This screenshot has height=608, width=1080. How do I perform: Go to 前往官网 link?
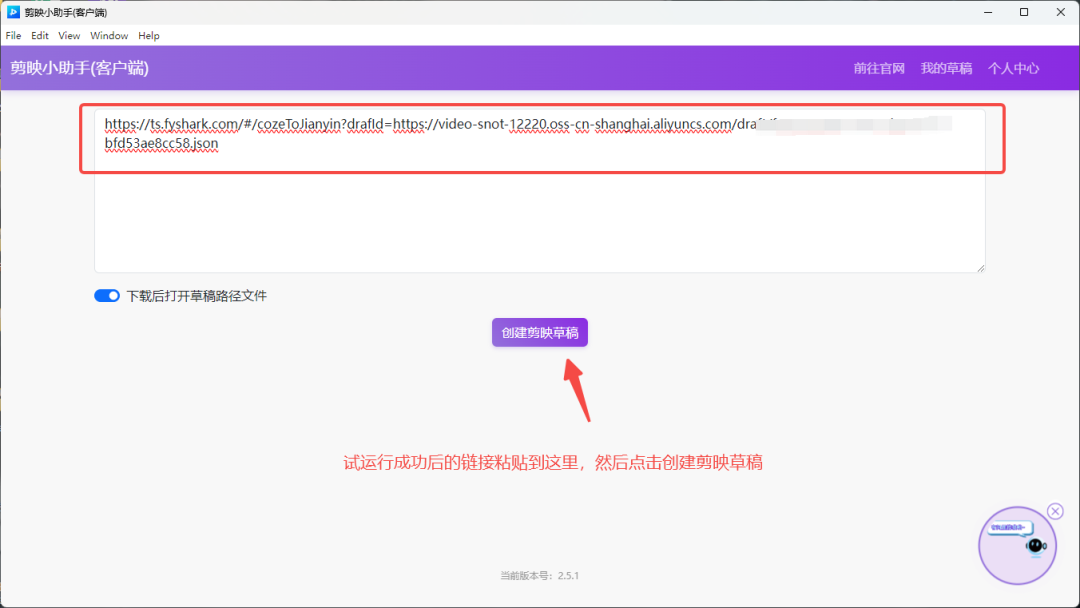pos(879,68)
